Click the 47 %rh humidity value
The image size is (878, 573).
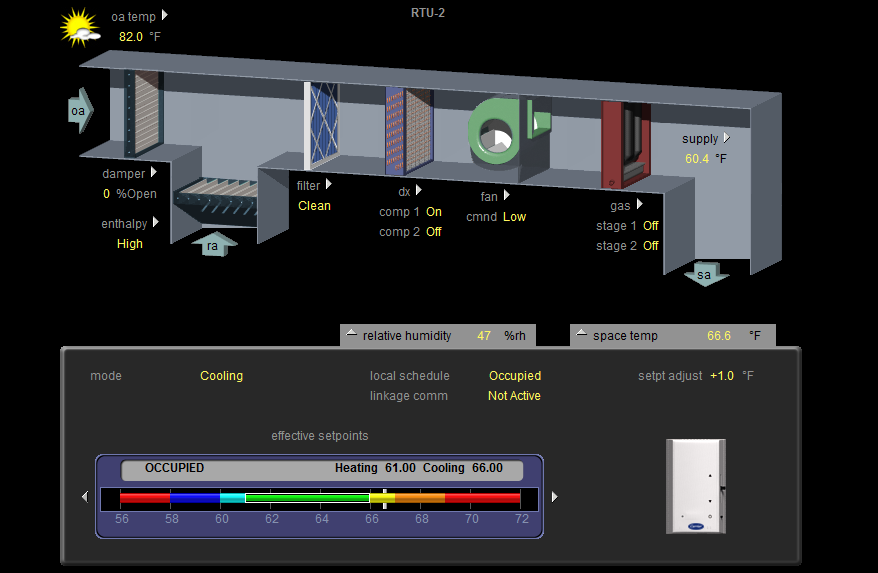coord(484,336)
